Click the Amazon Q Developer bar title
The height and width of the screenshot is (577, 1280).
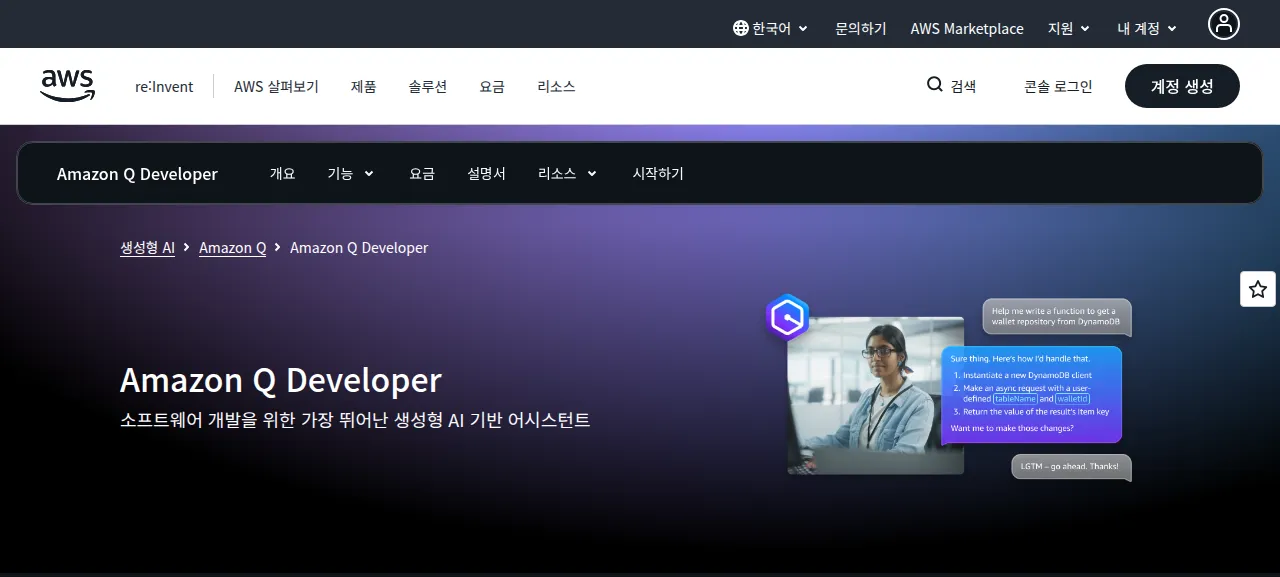tap(137, 174)
